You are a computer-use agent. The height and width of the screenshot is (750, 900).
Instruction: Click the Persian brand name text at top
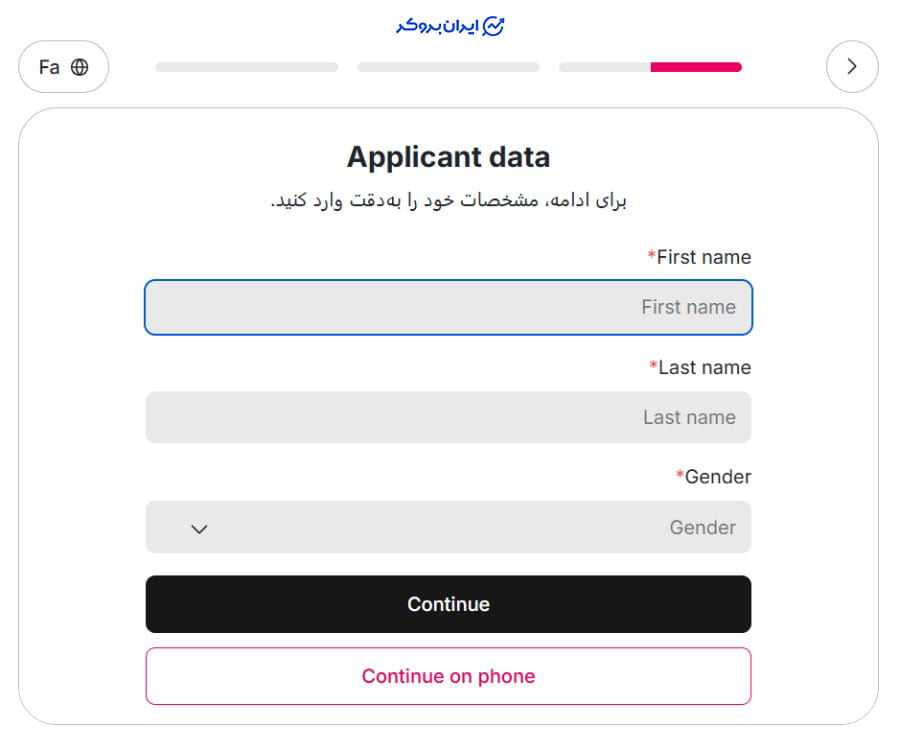click(x=436, y=26)
